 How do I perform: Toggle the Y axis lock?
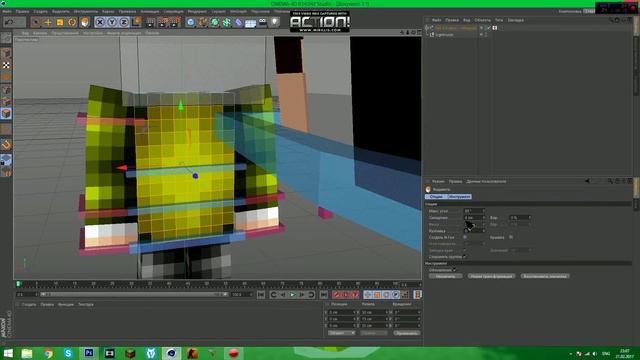click(112, 22)
